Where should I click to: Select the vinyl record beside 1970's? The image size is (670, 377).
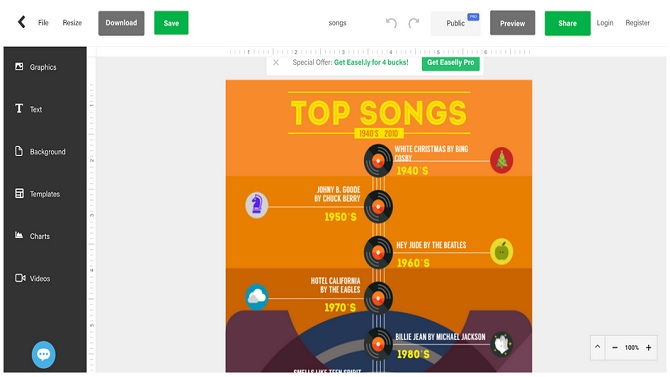pos(378,298)
